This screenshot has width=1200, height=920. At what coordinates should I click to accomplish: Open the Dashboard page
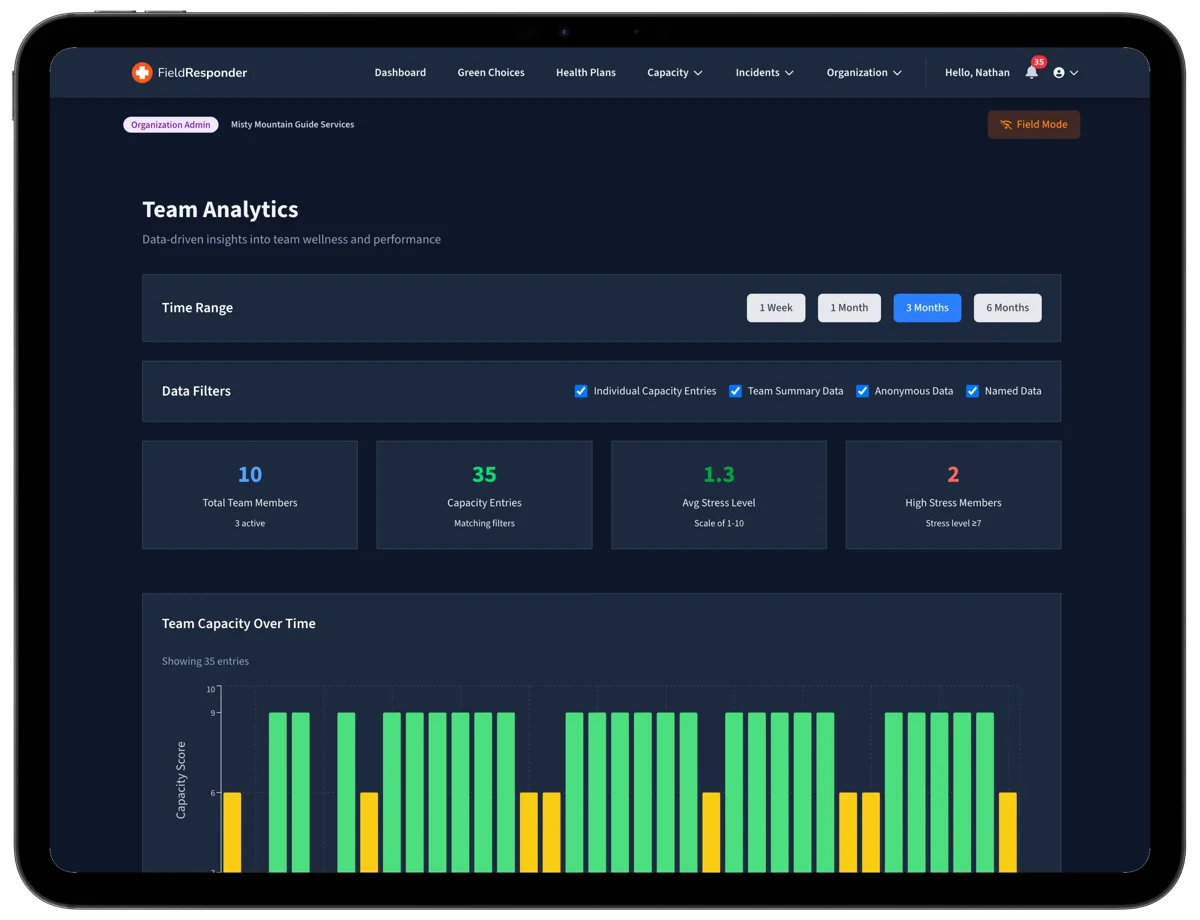click(400, 72)
